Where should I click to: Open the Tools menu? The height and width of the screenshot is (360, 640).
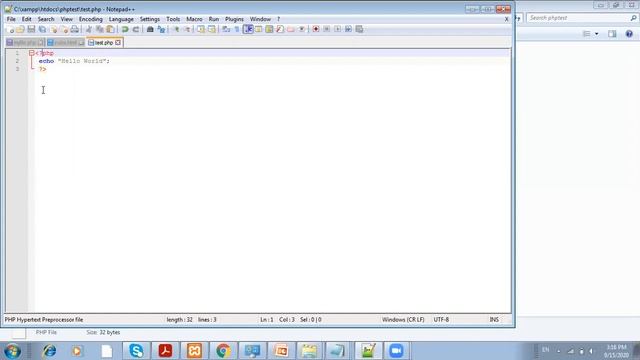click(173, 19)
